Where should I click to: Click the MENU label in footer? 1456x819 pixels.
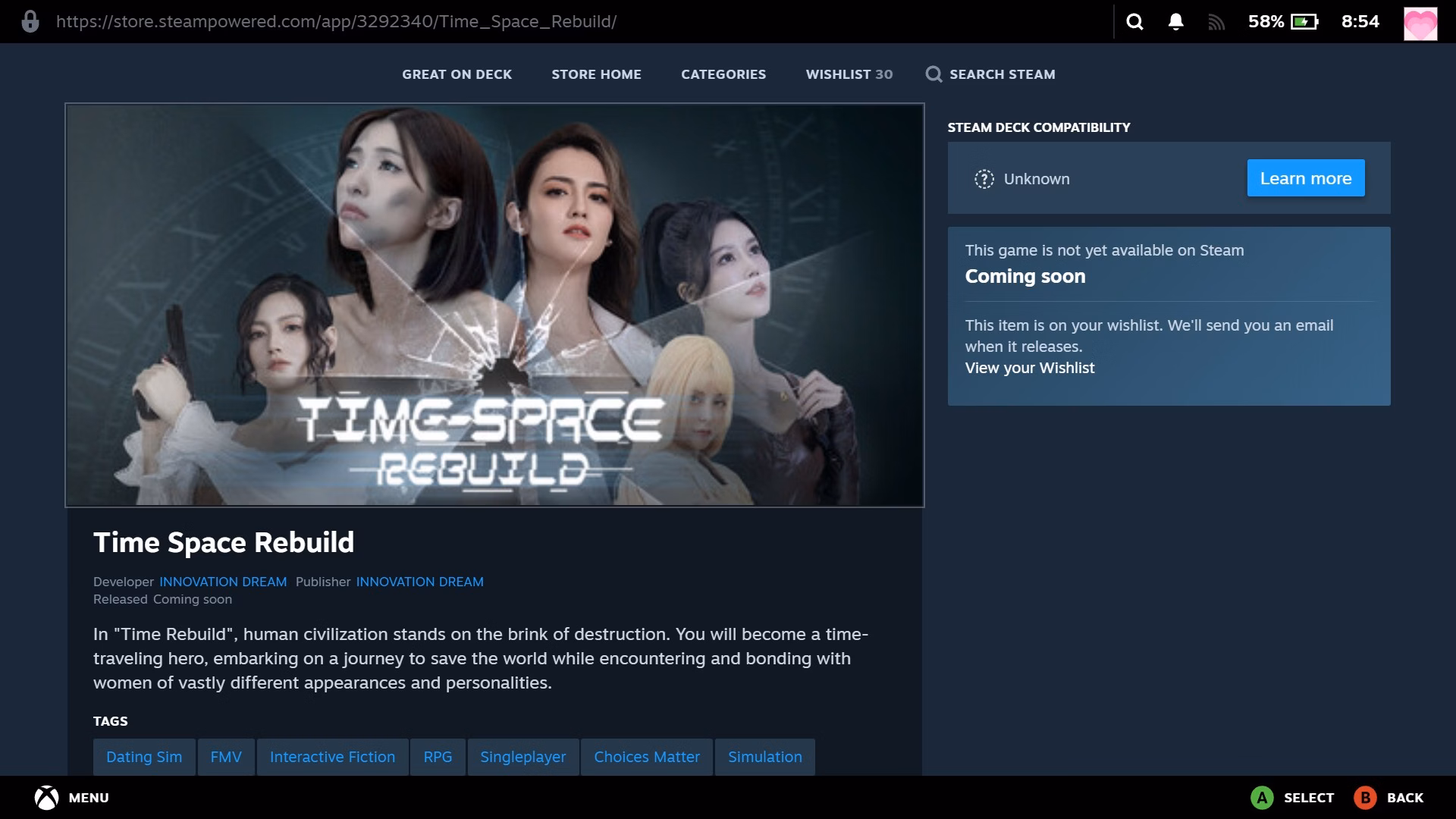coord(89,798)
